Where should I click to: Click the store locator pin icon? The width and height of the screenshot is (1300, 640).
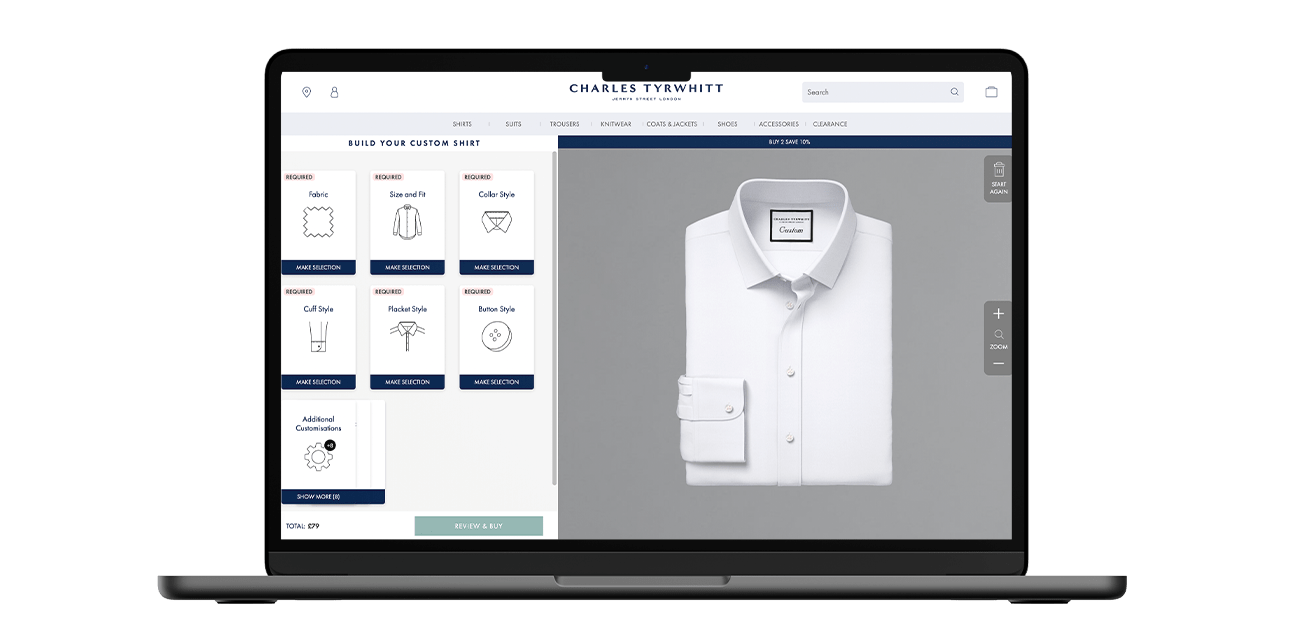click(306, 92)
